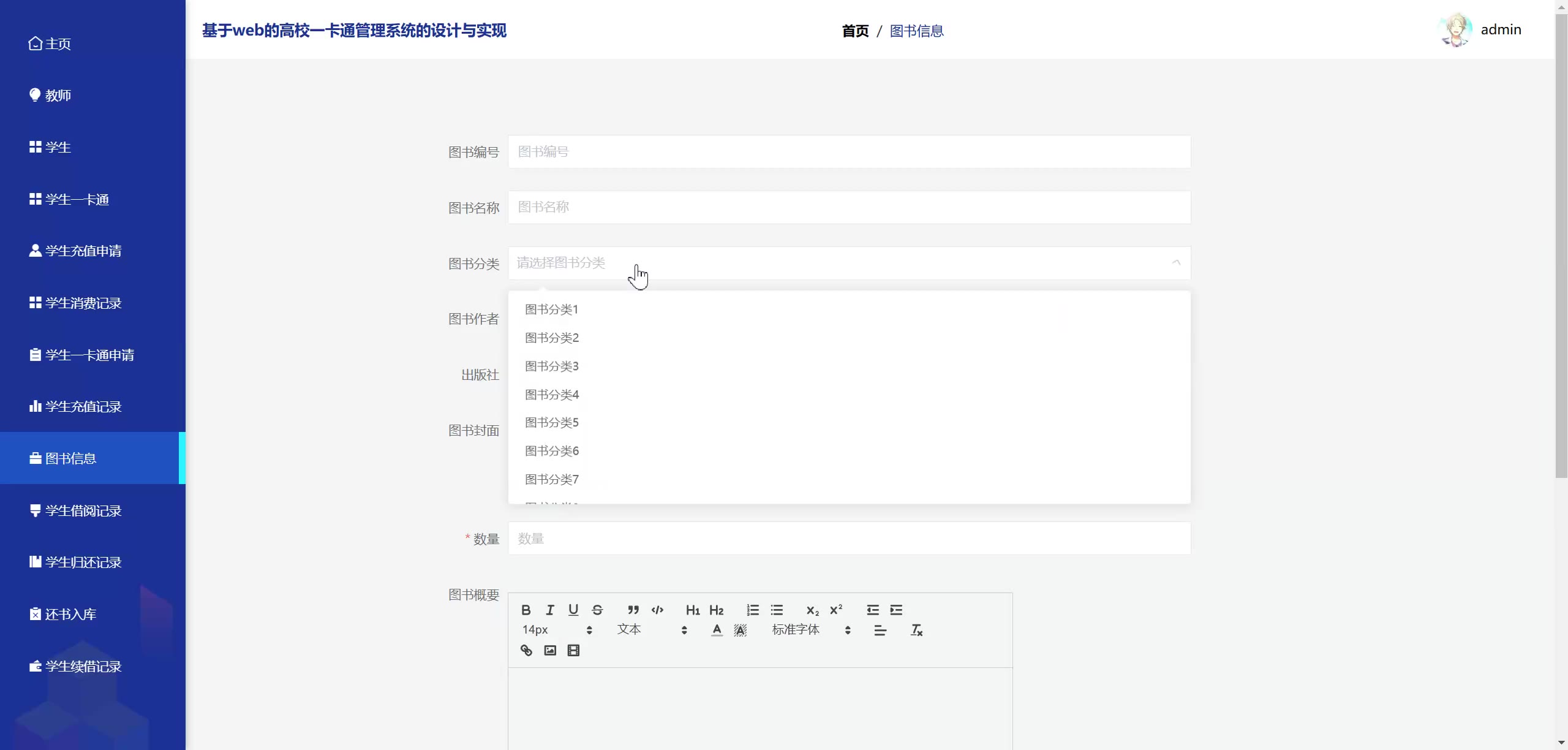Click the insert link icon
Screen dimensions: 1568x750
pyautogui.click(x=526, y=650)
